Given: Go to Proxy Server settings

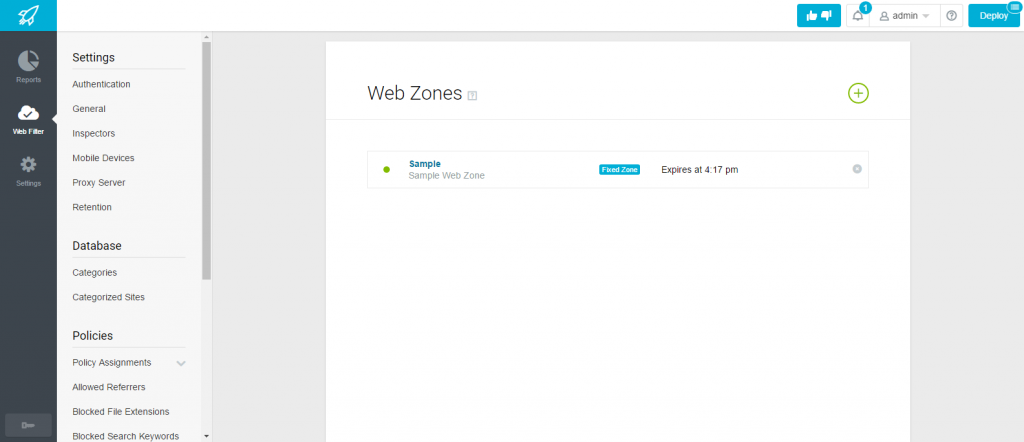Looking at the screenshot, I should 99,182.
